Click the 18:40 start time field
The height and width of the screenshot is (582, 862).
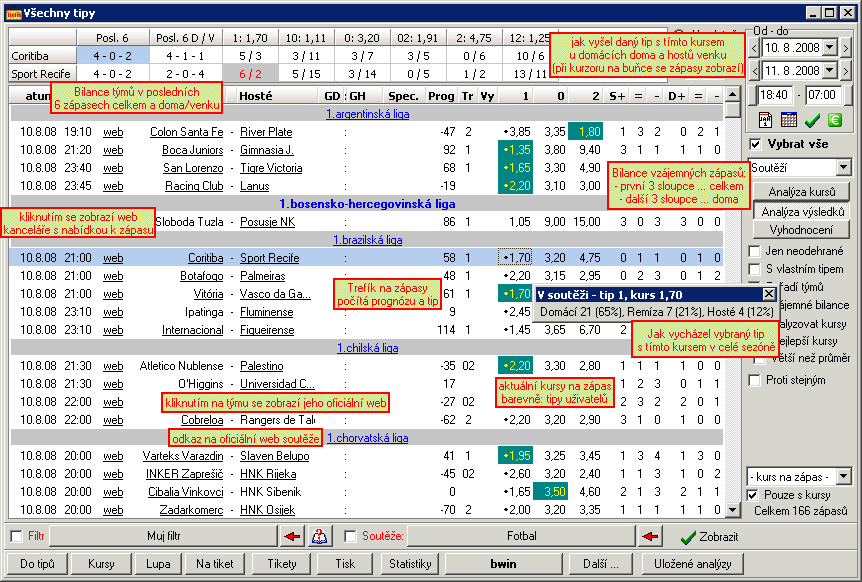click(x=773, y=95)
